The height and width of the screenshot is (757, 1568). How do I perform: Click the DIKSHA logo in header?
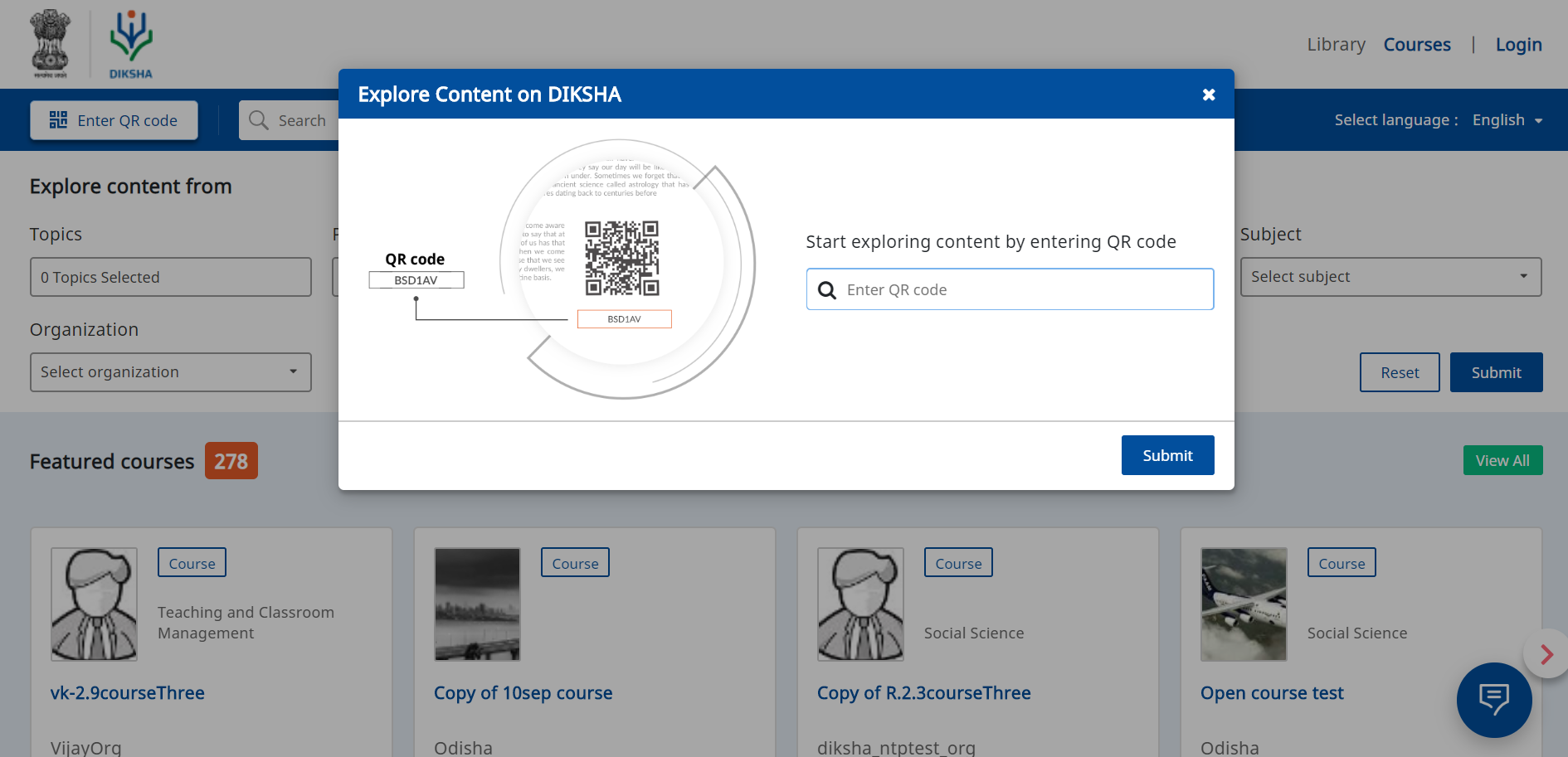(x=131, y=45)
